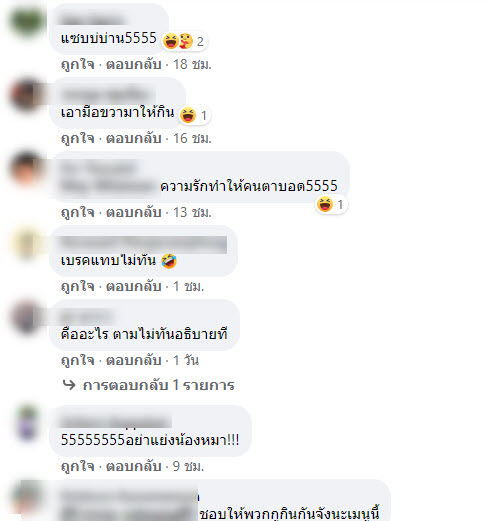Expand การตอบกลับ 1 รายการ replies
This screenshot has width=494, height=521.
point(159,385)
